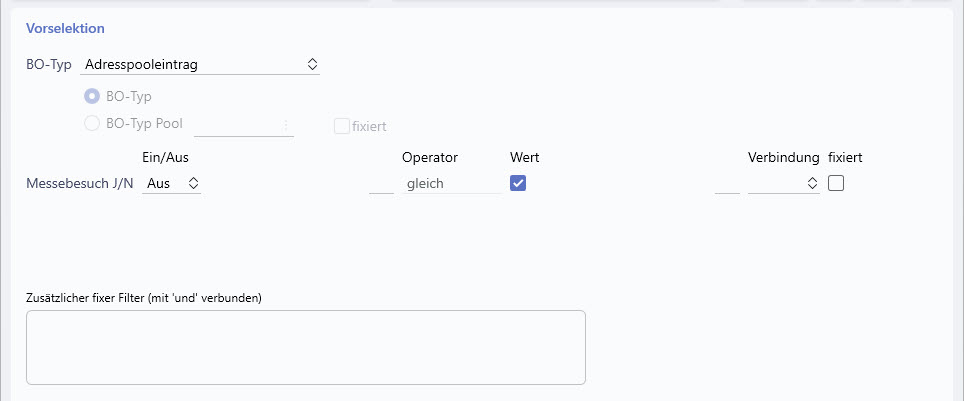
Task: Click the chevron arrows of the Verbindung selector
Action: click(812, 183)
